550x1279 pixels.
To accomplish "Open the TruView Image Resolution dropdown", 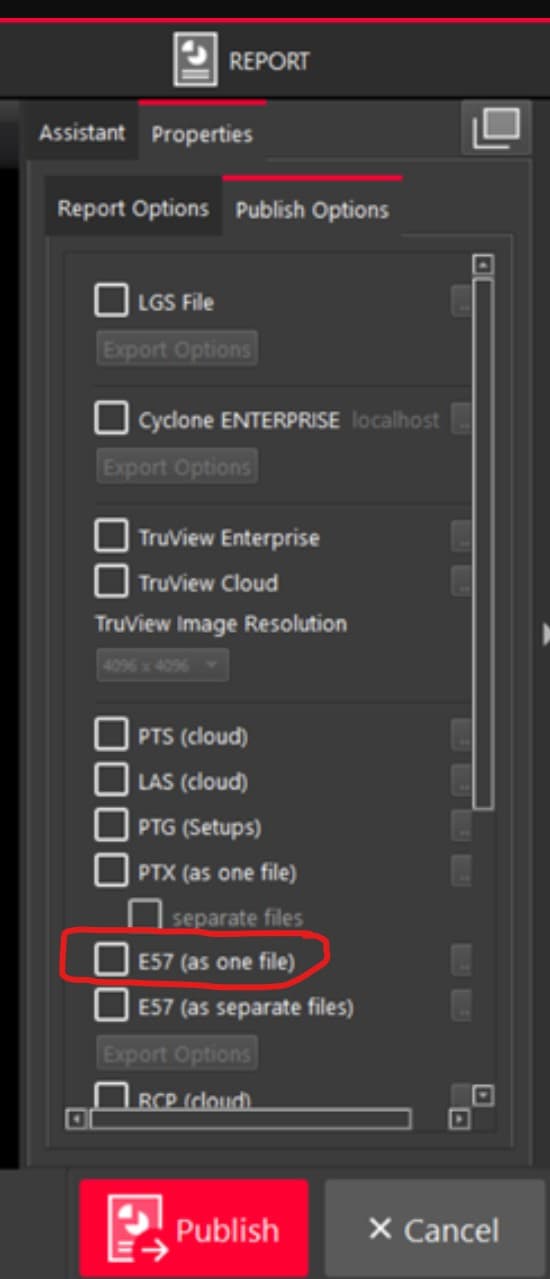I will pyautogui.click(x=162, y=665).
